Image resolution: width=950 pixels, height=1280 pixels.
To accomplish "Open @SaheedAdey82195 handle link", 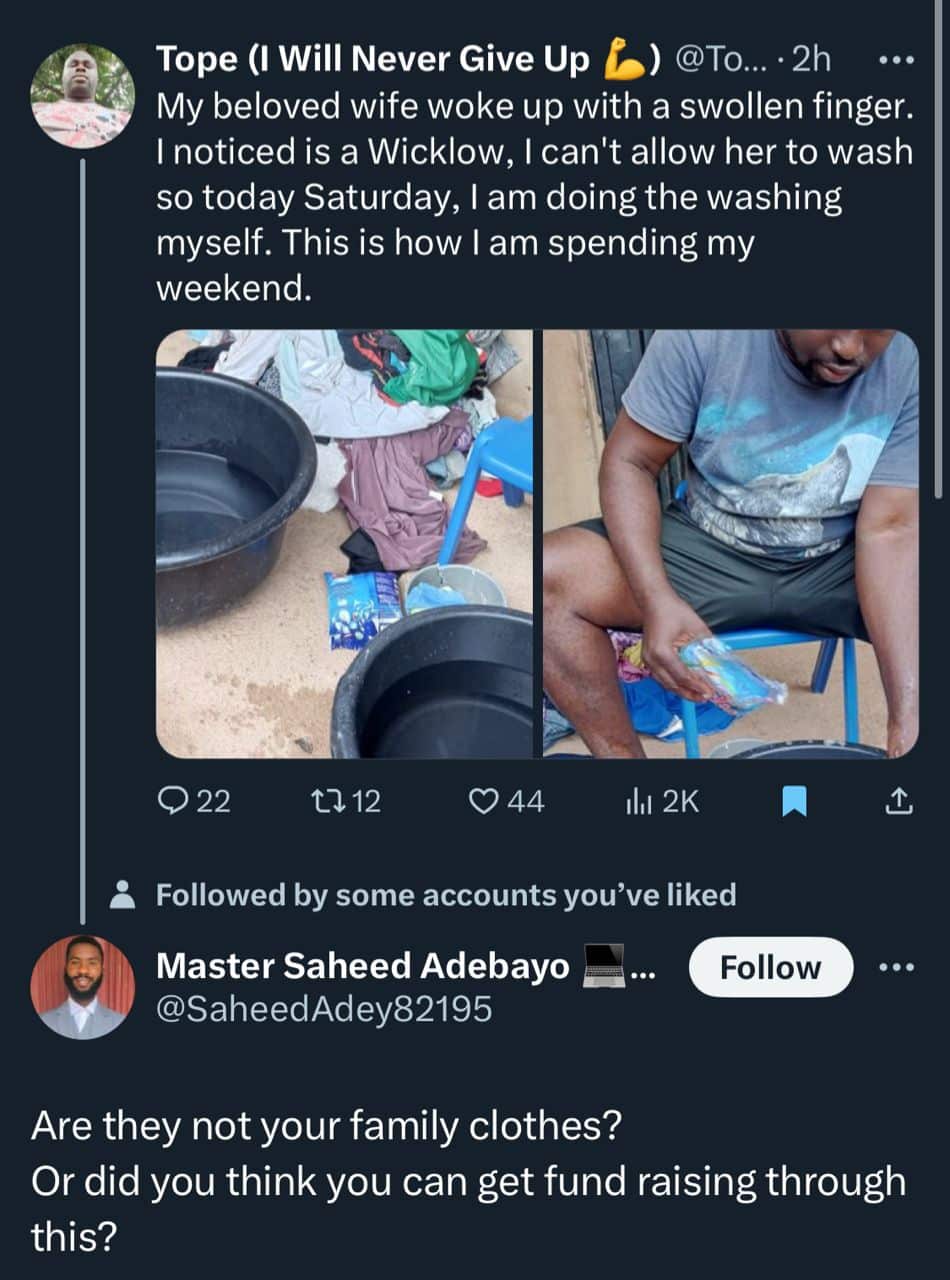I will 324,1009.
